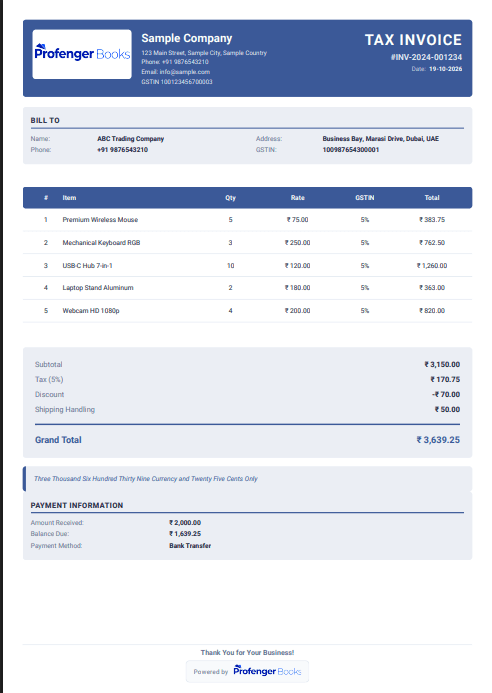This screenshot has height=693, width=492.
Task: Select the company address line 123 Main Street
Action: click(x=204, y=53)
